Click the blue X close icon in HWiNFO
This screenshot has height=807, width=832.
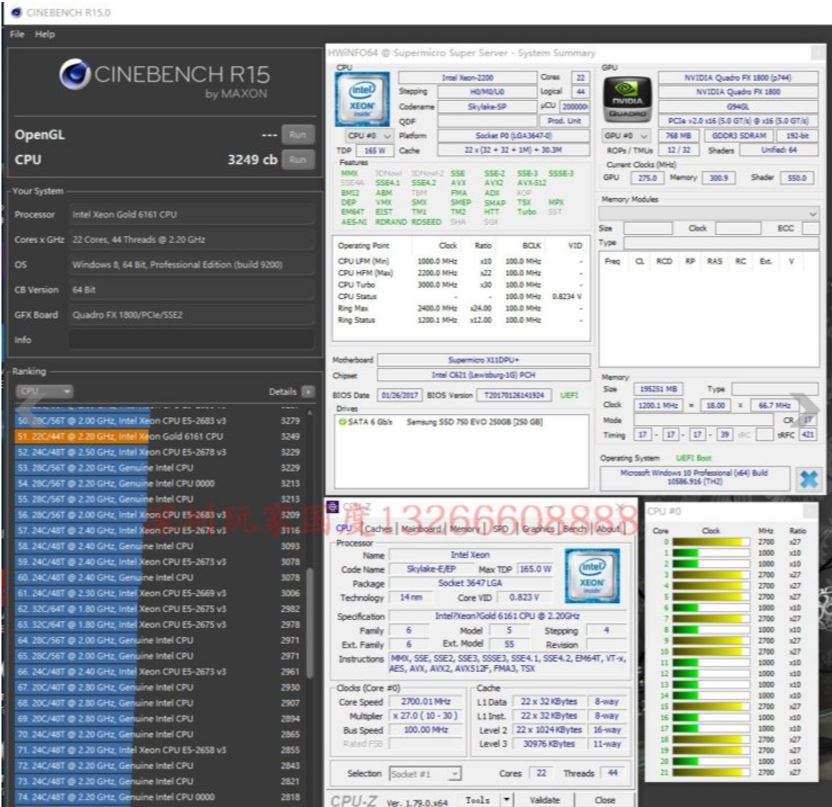pos(808,479)
